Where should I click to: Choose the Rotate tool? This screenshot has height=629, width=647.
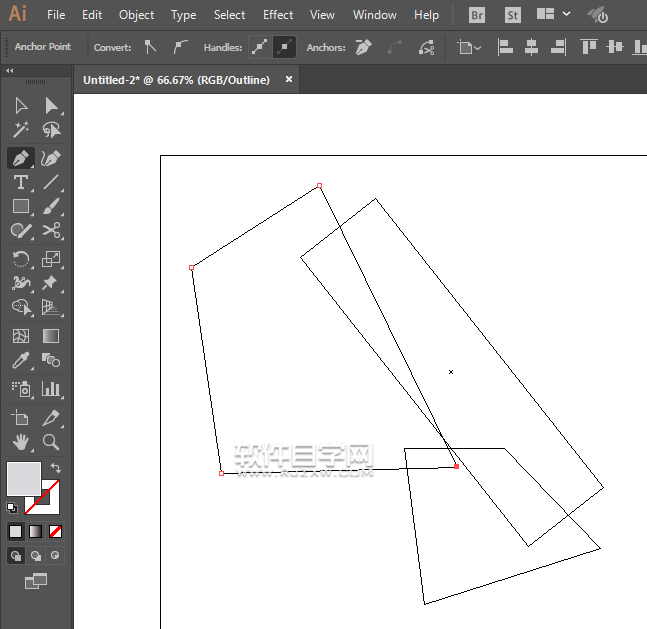tap(20, 259)
